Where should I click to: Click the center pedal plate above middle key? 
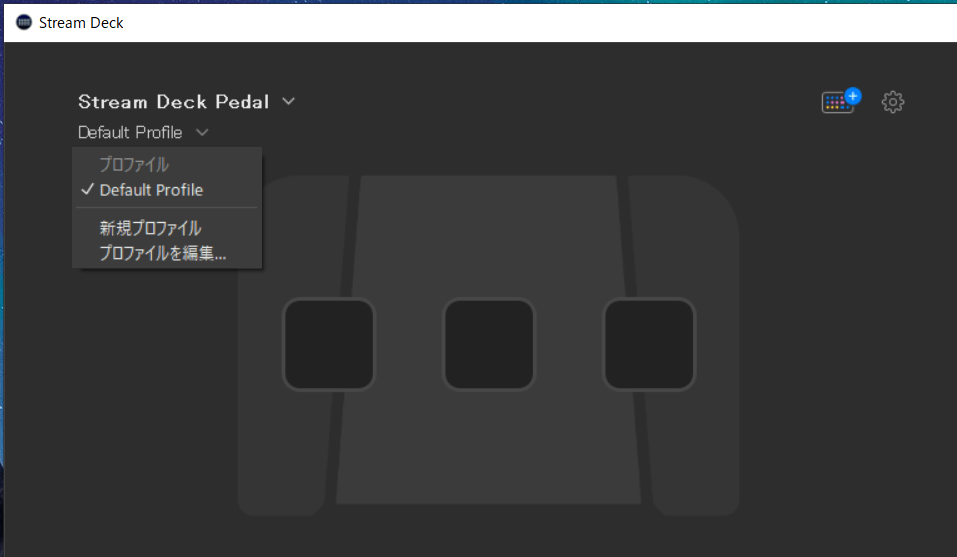(x=489, y=235)
